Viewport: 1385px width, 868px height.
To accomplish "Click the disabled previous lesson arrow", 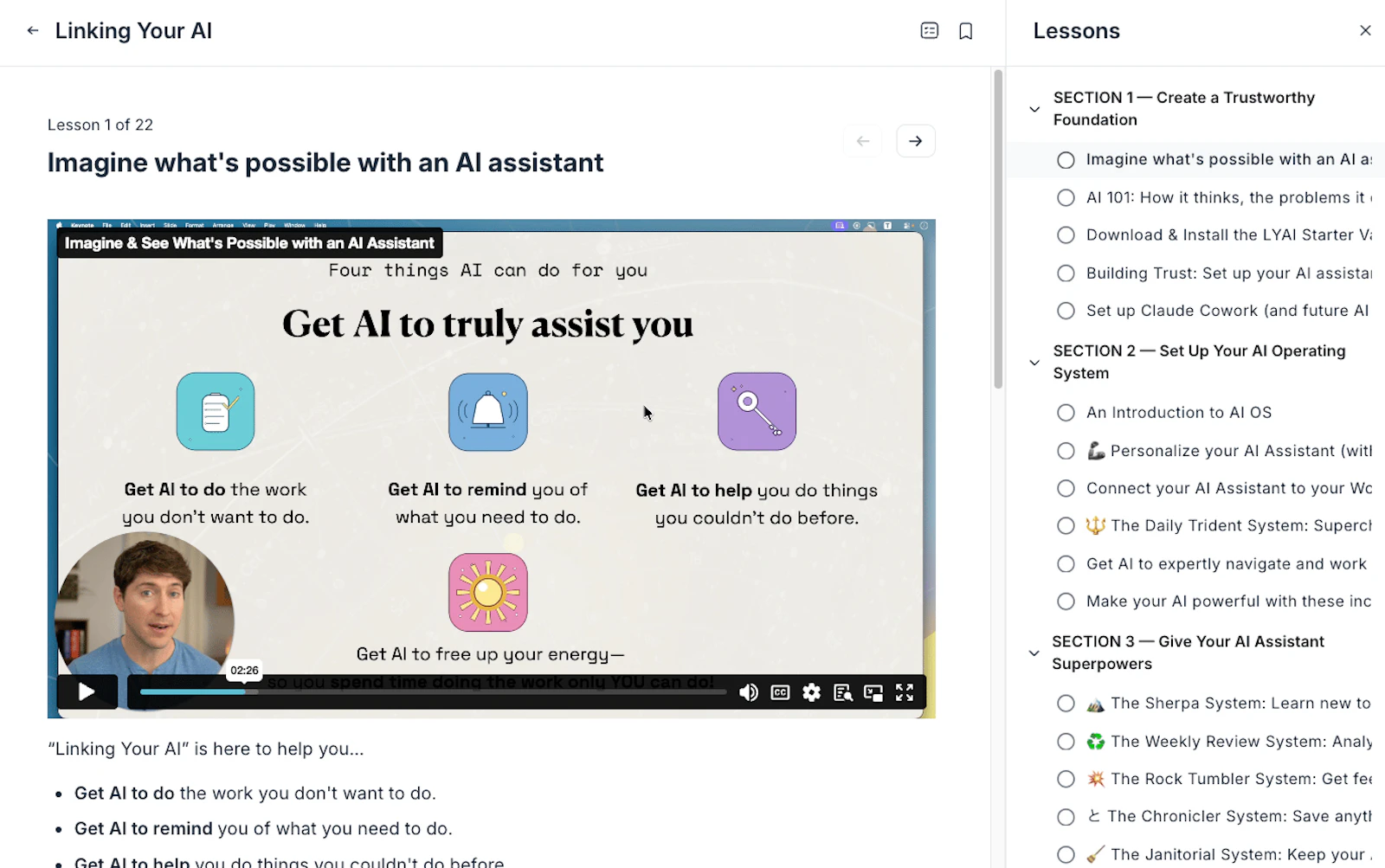I will (863, 141).
